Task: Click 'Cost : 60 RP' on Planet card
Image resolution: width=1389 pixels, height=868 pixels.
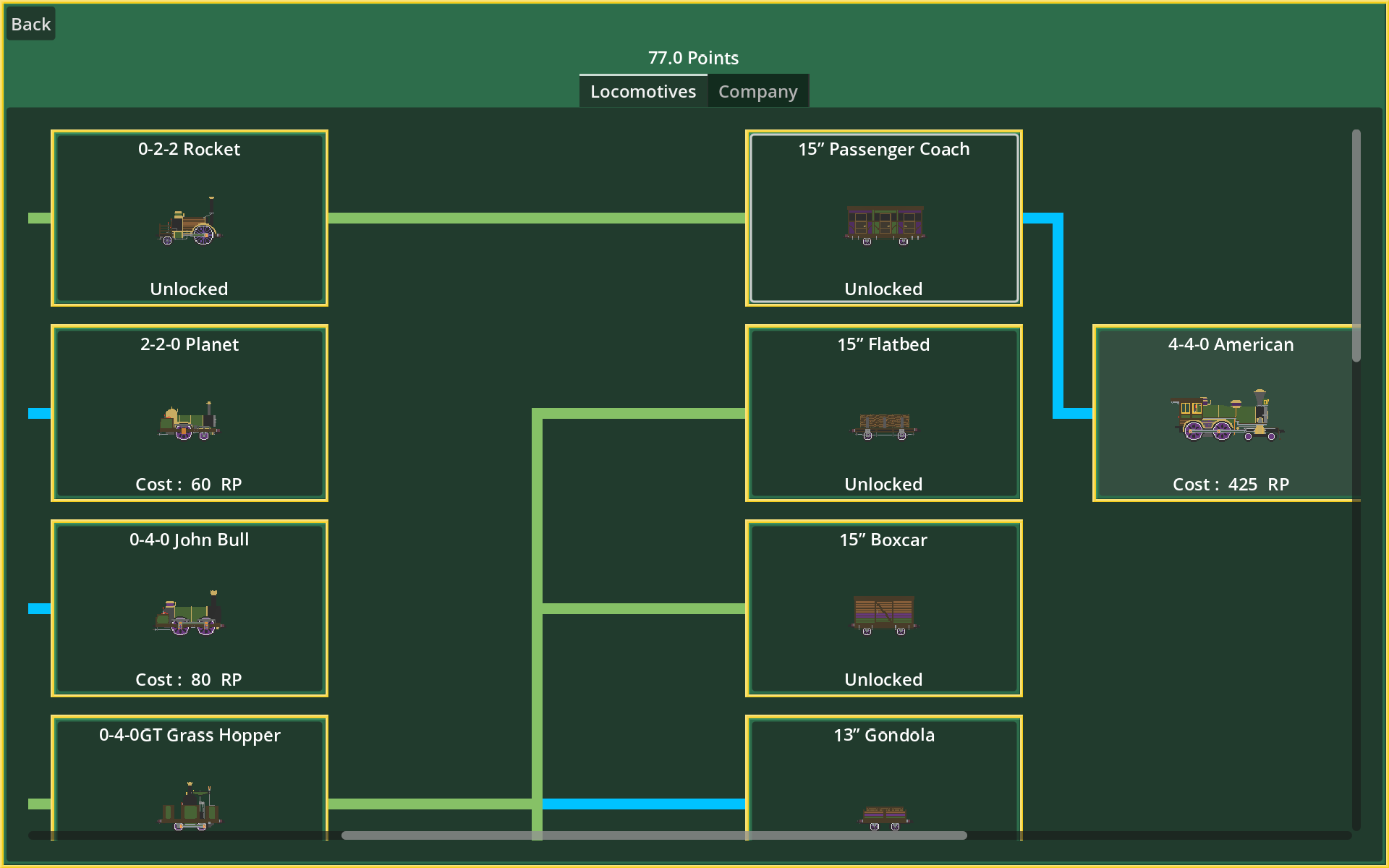Action: (x=189, y=485)
